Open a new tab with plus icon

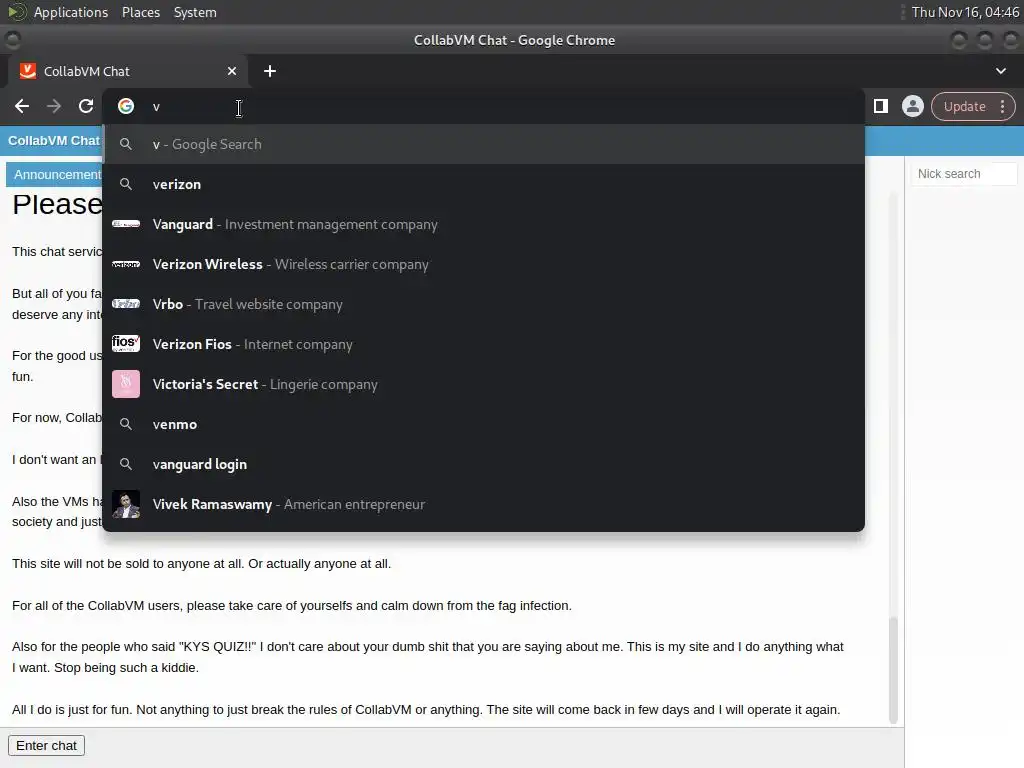(x=270, y=71)
